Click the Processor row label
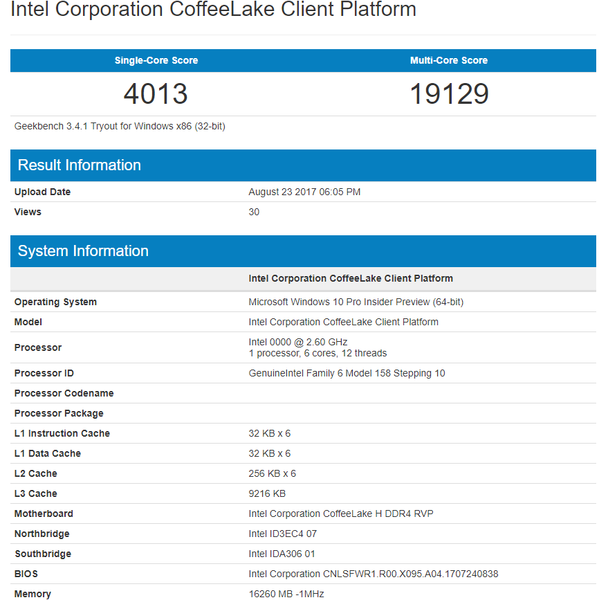This screenshot has height=600, width=599. (38, 347)
